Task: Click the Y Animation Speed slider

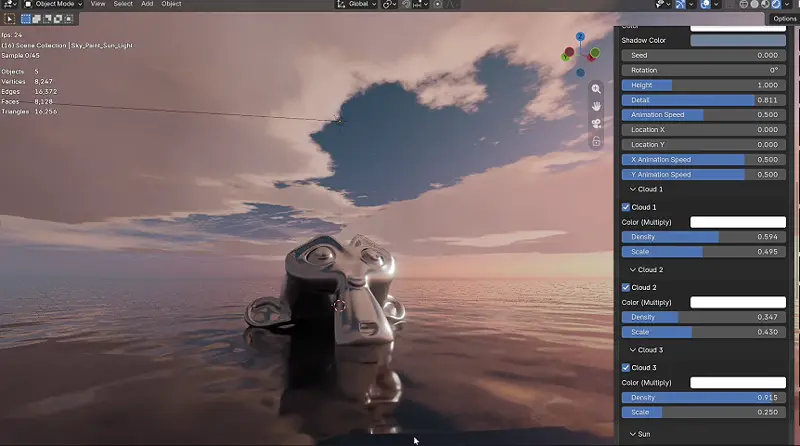Action: click(x=704, y=175)
